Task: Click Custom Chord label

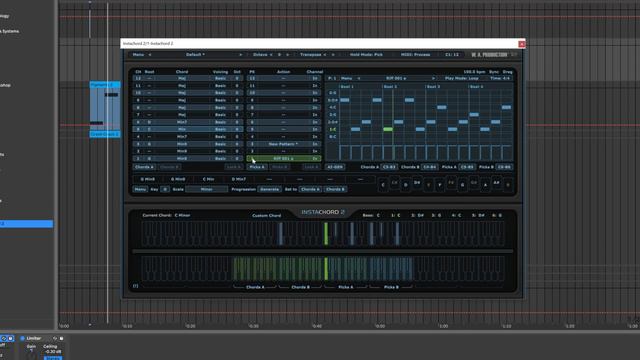Action: tap(267, 216)
